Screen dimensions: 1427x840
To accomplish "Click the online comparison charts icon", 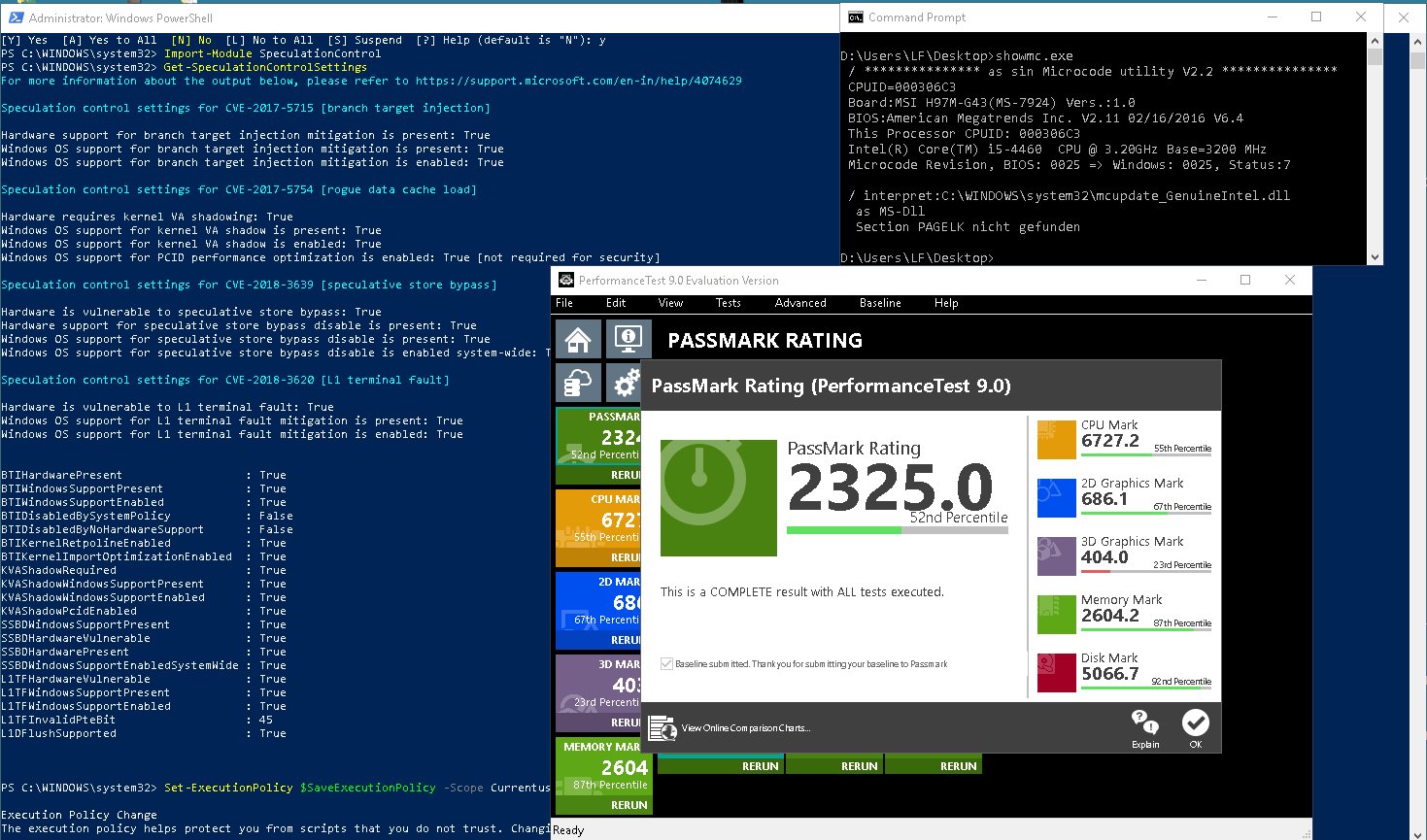I will (662, 728).
